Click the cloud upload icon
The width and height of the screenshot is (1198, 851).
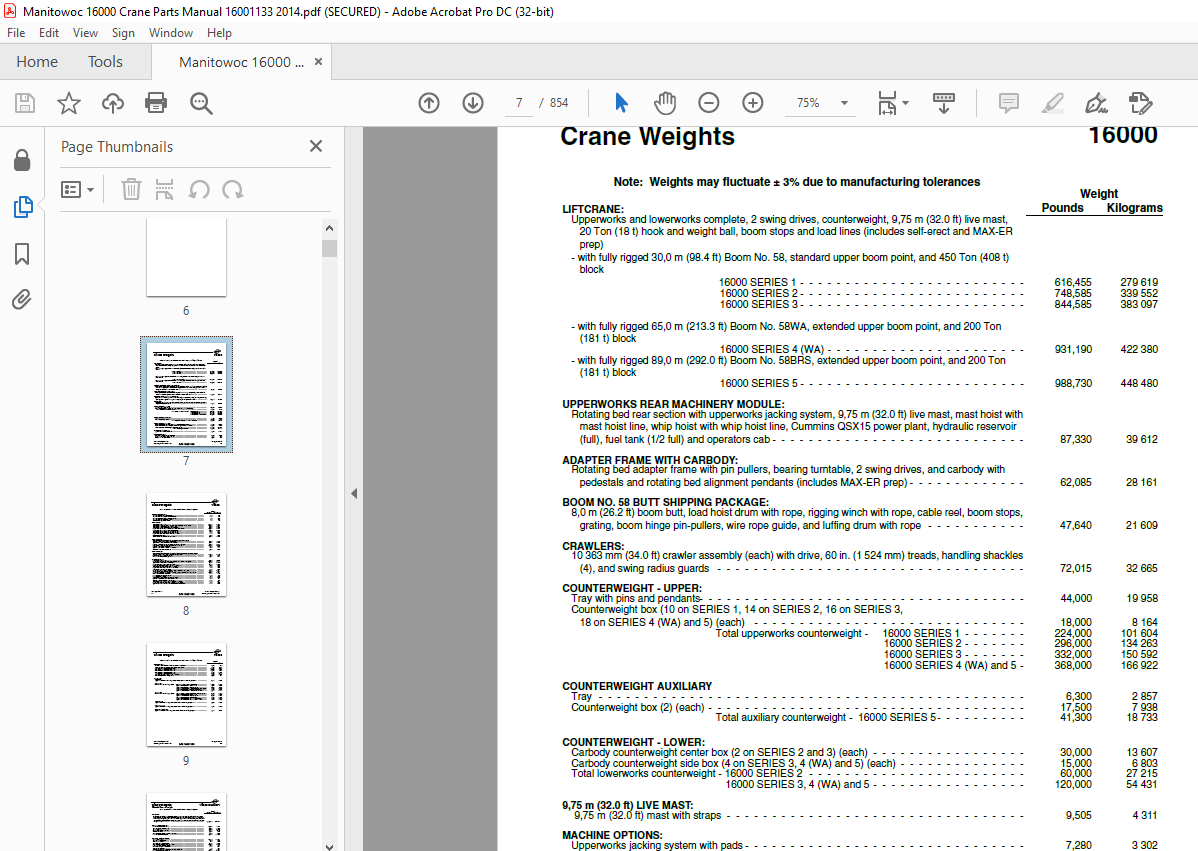(112, 103)
